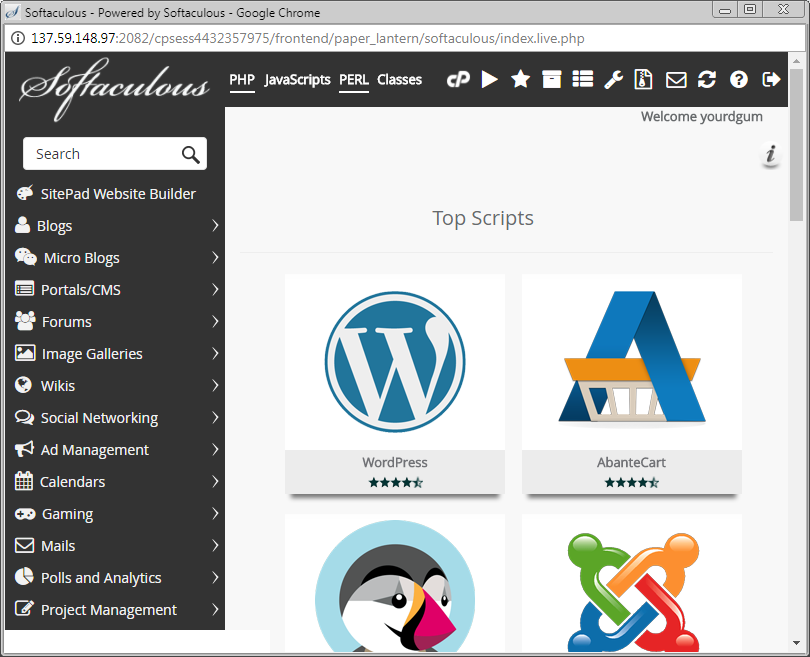Expand the Mails category chevron
Image resolution: width=810 pixels, height=657 pixels.
point(215,545)
